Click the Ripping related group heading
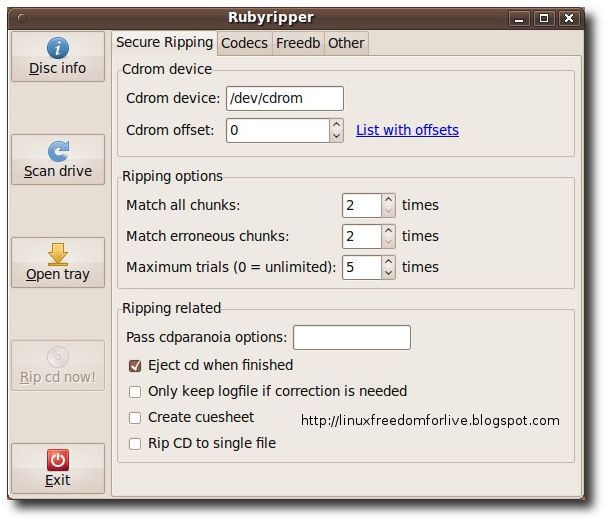Viewport: 608px width, 523px height. (x=171, y=308)
